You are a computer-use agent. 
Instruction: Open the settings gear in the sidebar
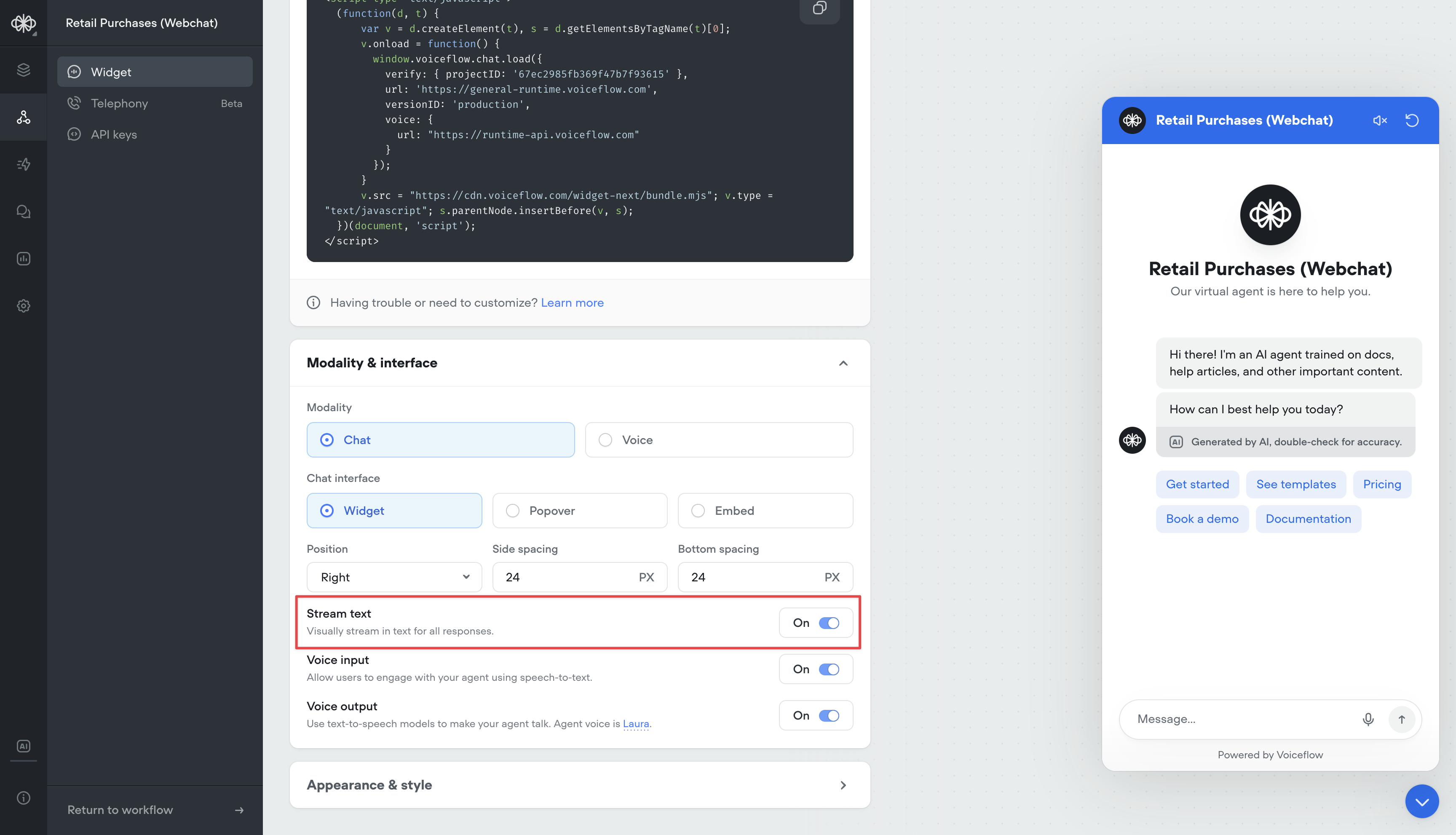(24, 305)
